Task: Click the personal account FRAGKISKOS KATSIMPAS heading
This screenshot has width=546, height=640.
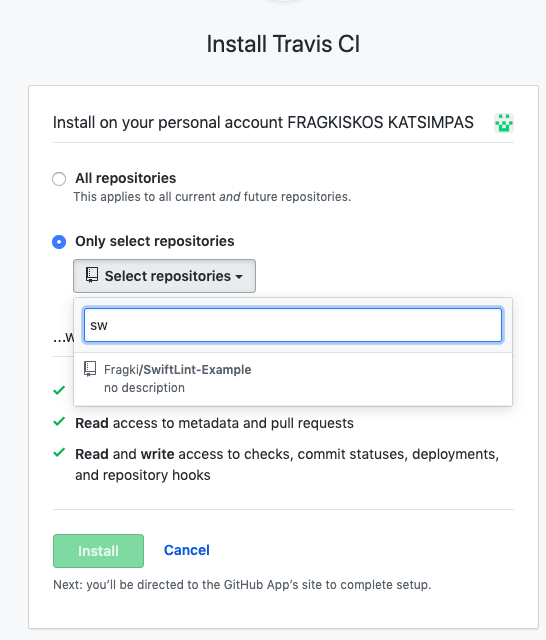Action: tap(263, 122)
